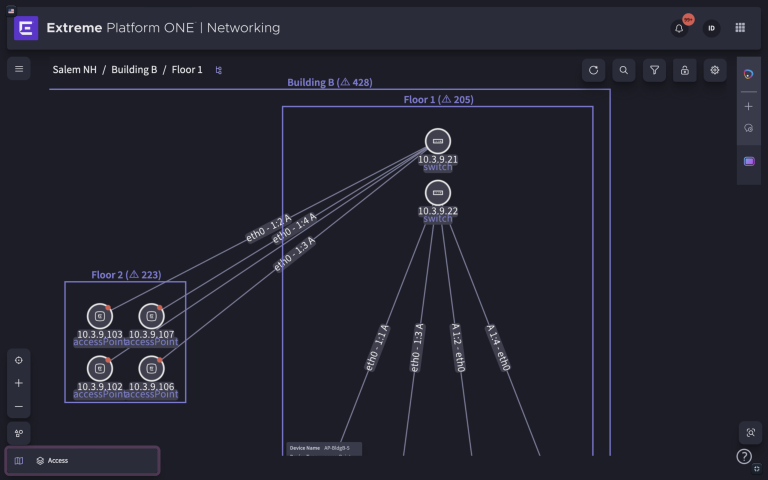Screen dimensions: 768x480
Task: Click link label A 1:2 - eth0
Action: point(457,347)
